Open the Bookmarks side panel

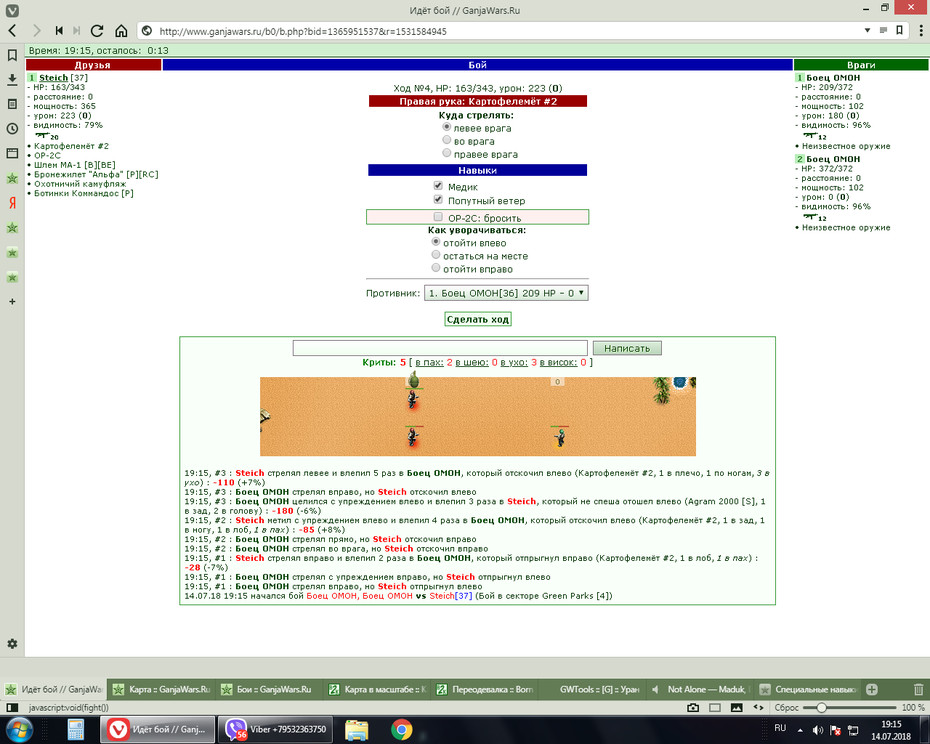pos(12,55)
